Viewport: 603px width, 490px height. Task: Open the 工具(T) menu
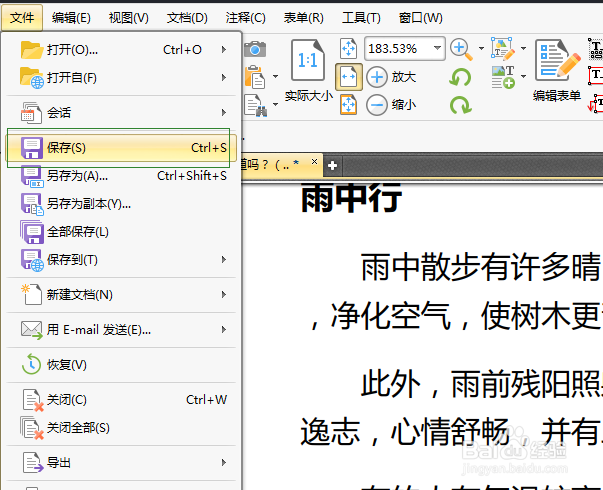click(x=361, y=18)
